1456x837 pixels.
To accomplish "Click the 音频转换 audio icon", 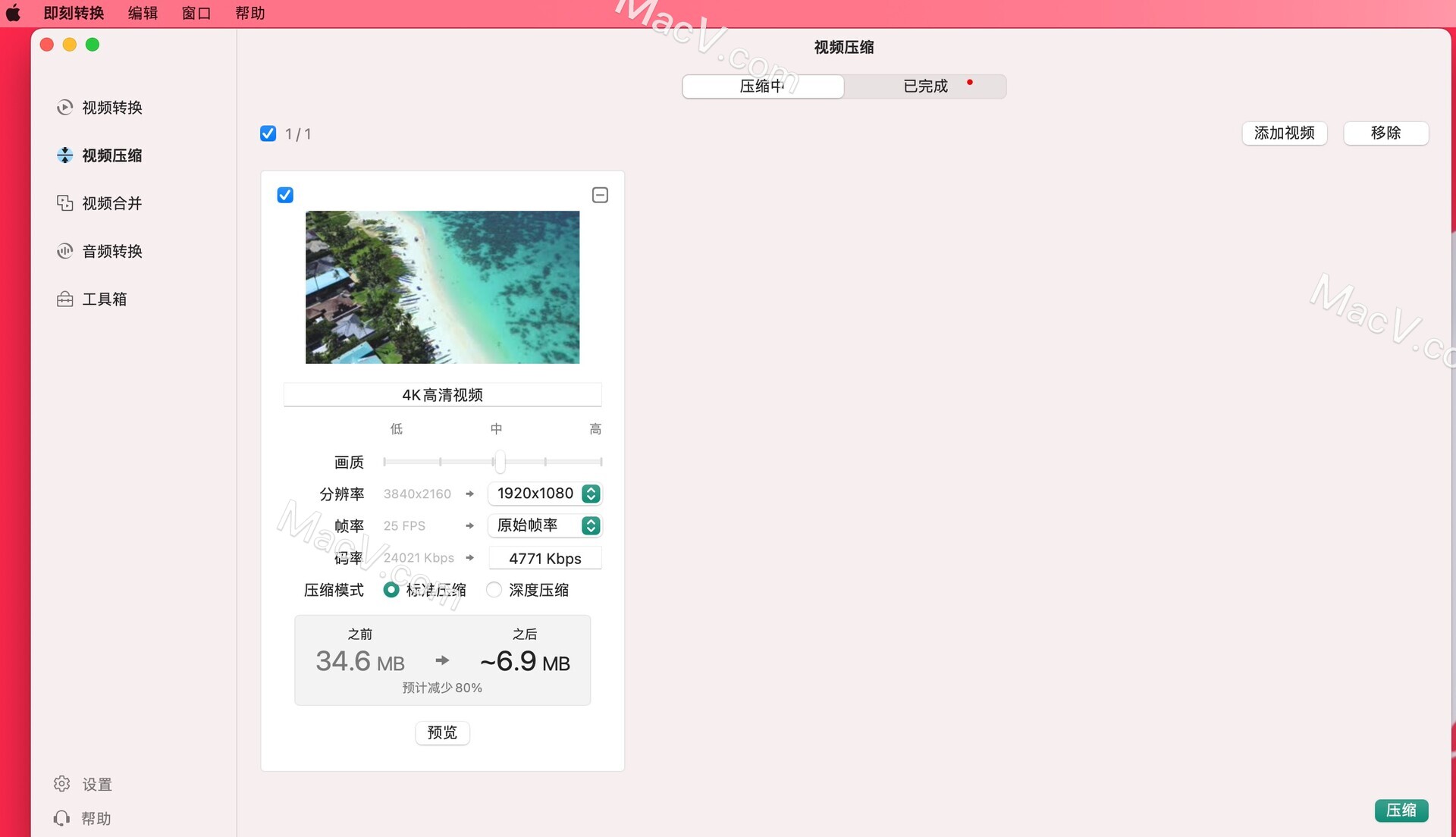I will (x=65, y=251).
